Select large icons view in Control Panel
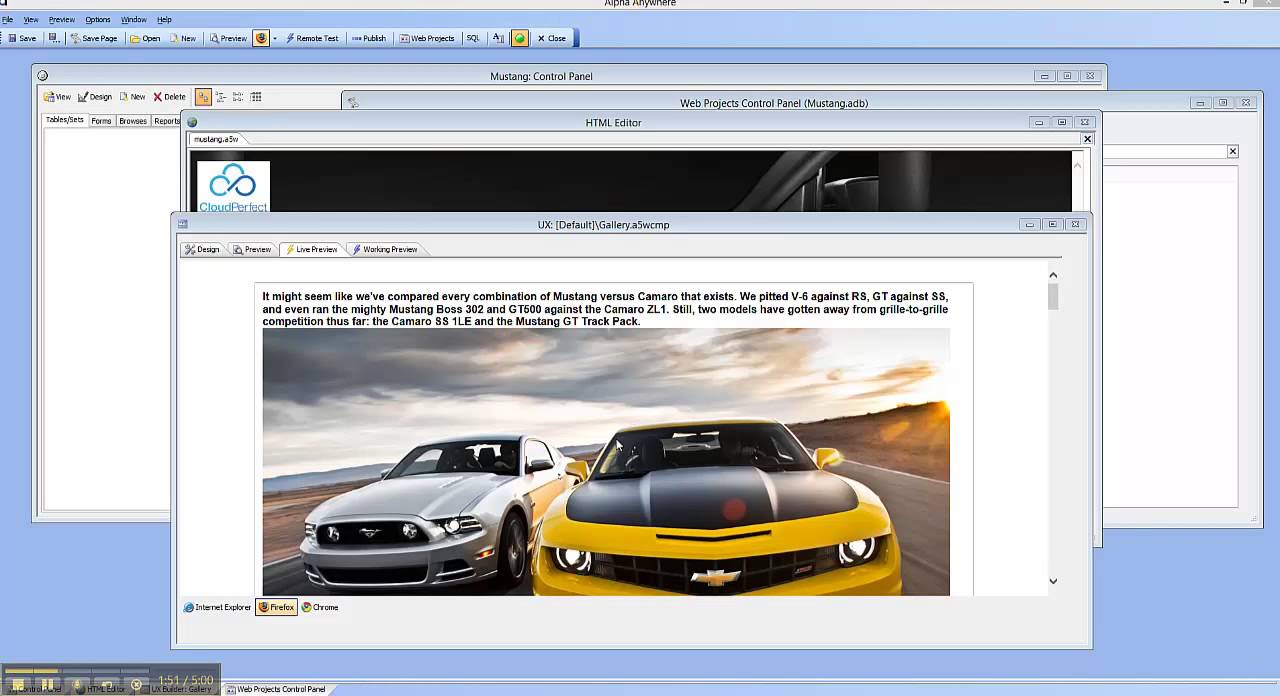The image size is (1280, 696). coord(203,97)
